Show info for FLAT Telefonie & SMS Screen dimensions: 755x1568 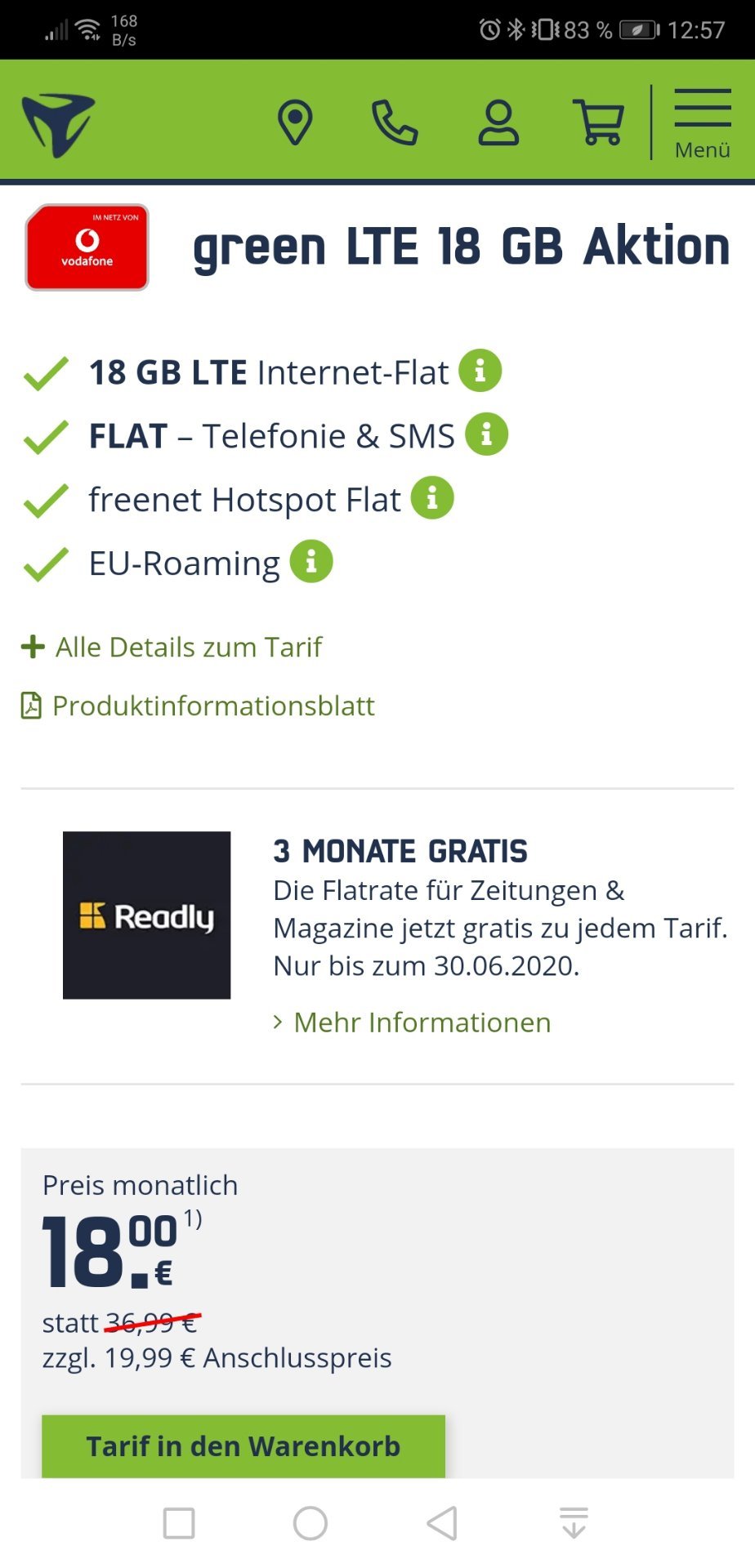pos(486,434)
